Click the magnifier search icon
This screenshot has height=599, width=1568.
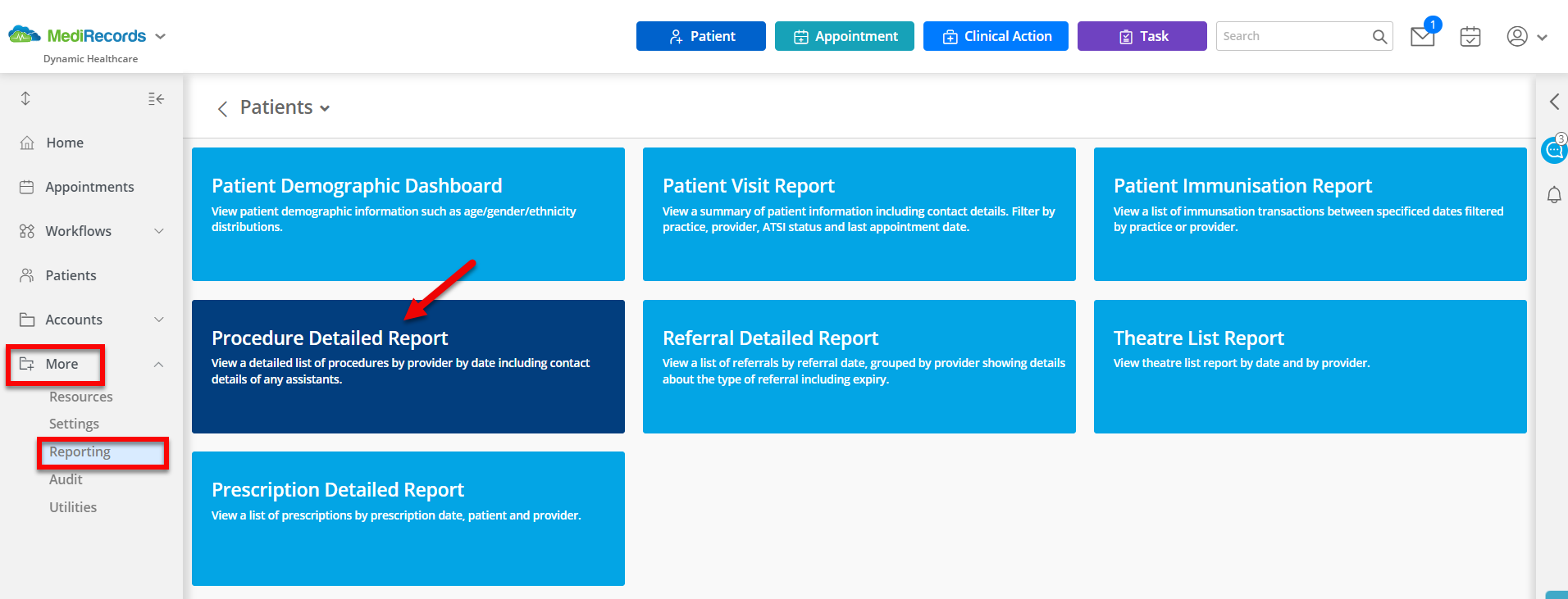pos(1379,36)
